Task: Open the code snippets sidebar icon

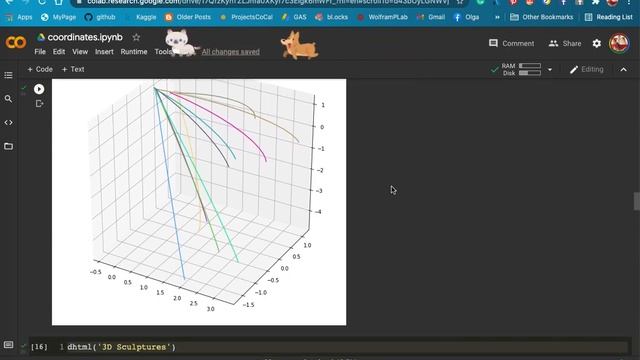Action: point(8,122)
